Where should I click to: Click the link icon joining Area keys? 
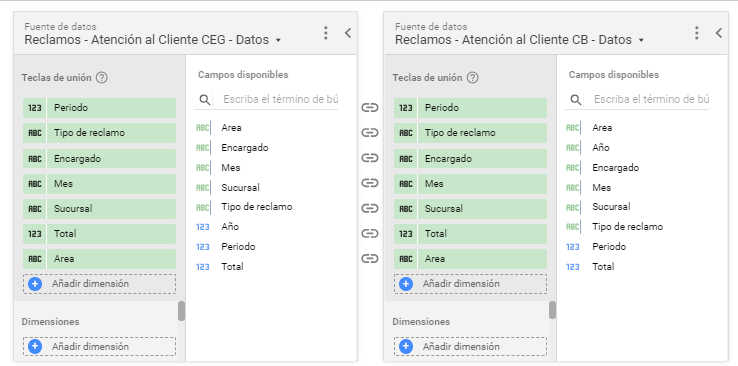pos(370,258)
